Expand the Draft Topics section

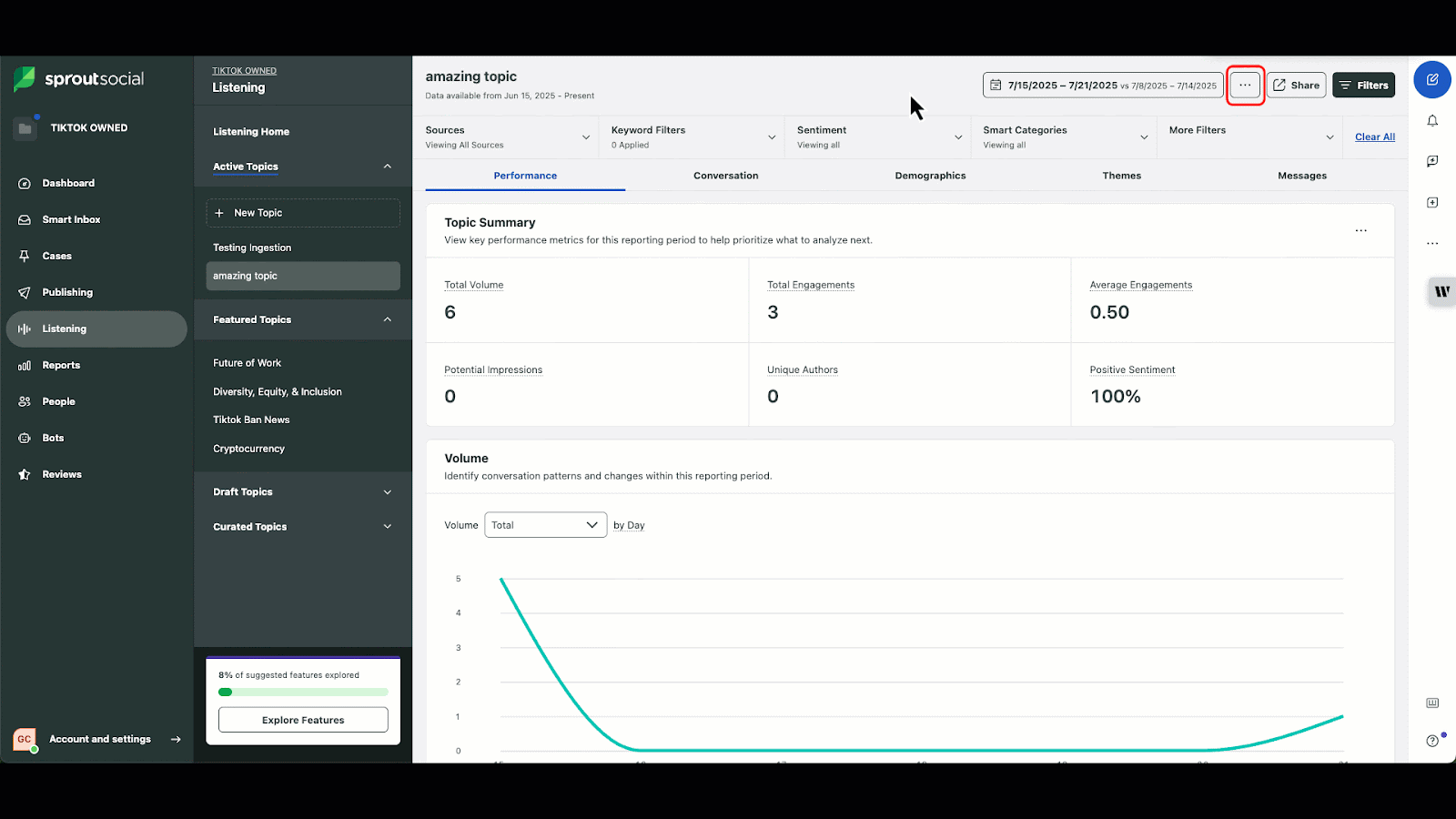(x=302, y=491)
